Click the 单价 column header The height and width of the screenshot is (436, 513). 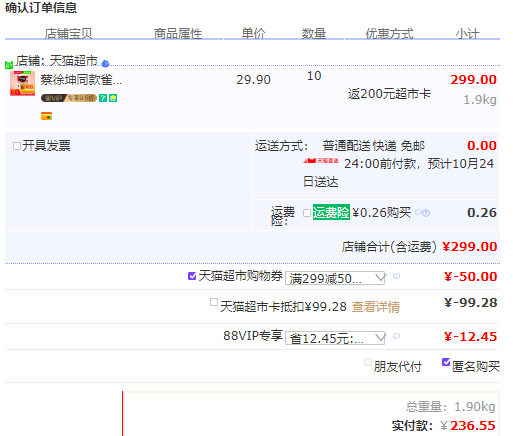253,33
